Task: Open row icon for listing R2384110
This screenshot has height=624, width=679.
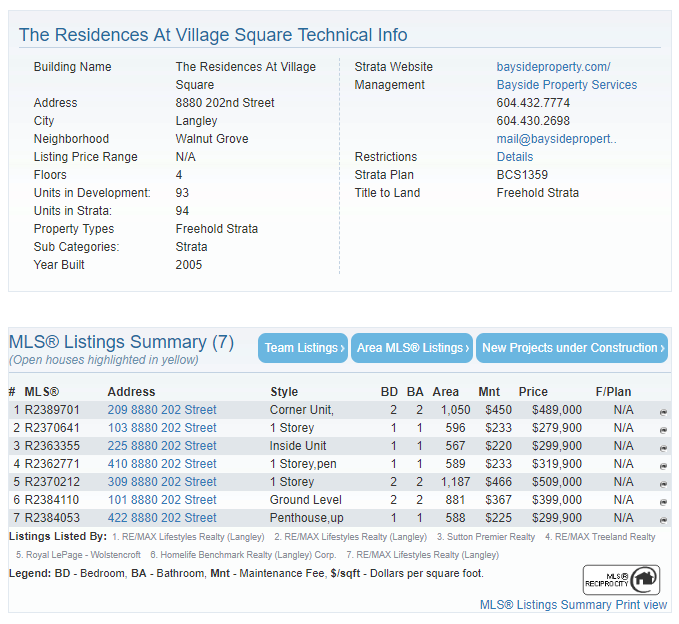Action: (x=663, y=502)
